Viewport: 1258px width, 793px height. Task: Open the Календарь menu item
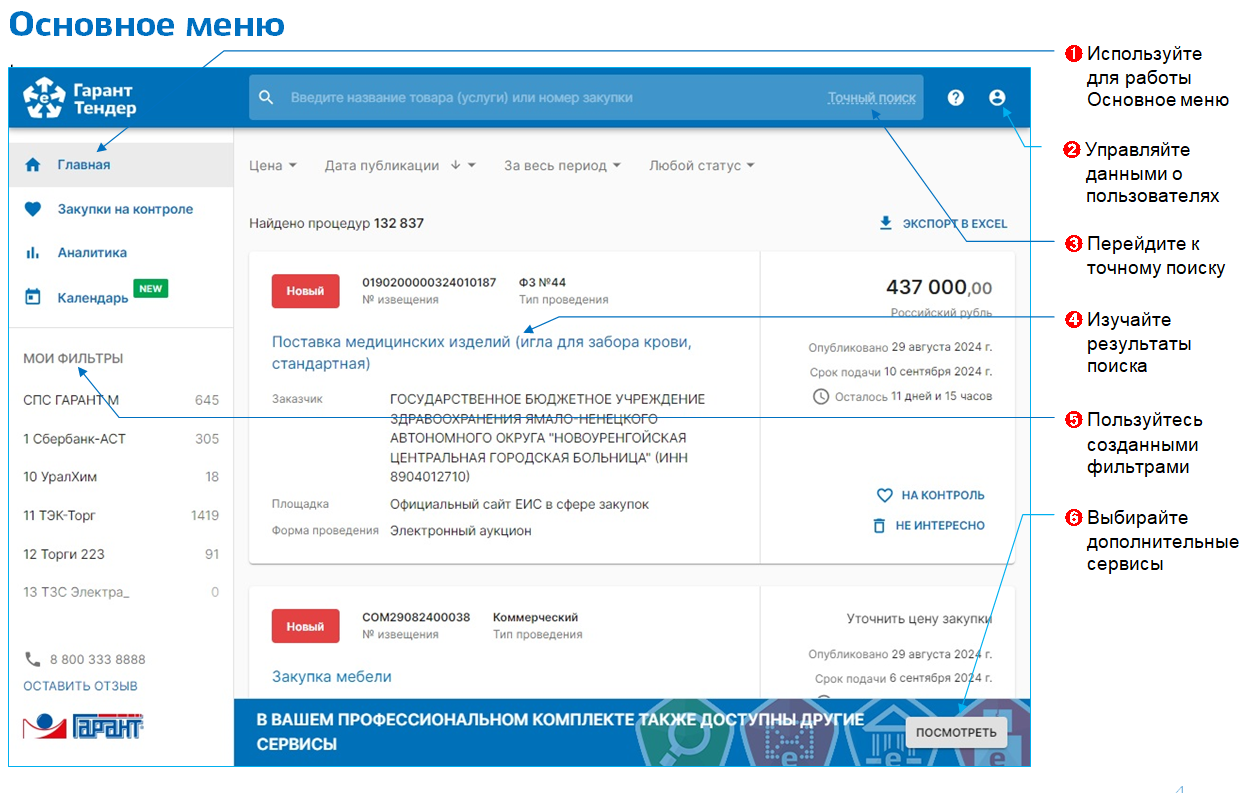tap(93, 297)
